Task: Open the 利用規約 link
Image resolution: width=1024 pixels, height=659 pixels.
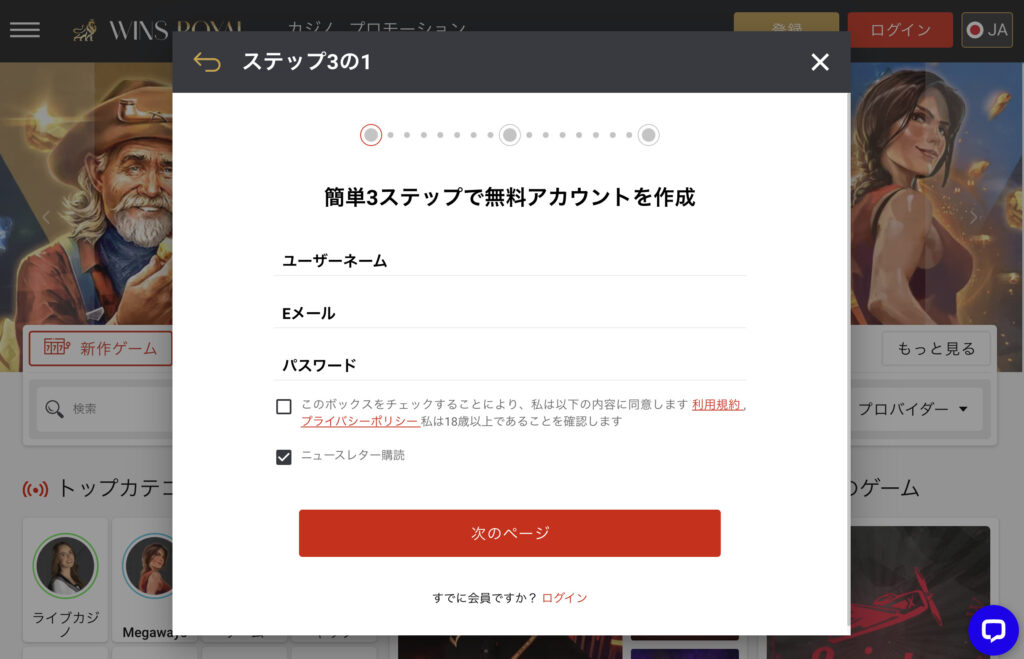Action: [716, 404]
